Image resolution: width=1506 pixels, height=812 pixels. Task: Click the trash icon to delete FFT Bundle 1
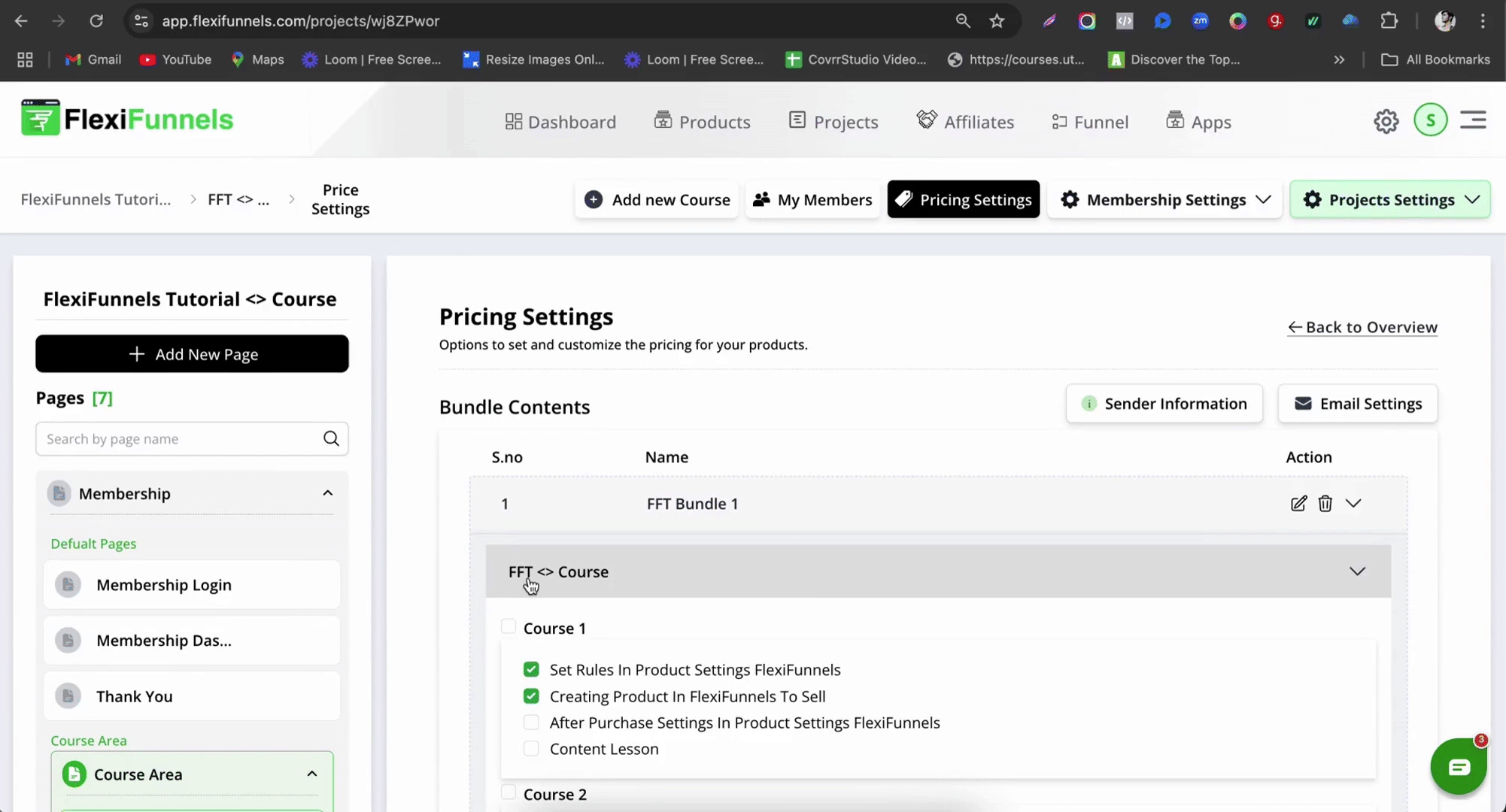(1325, 504)
